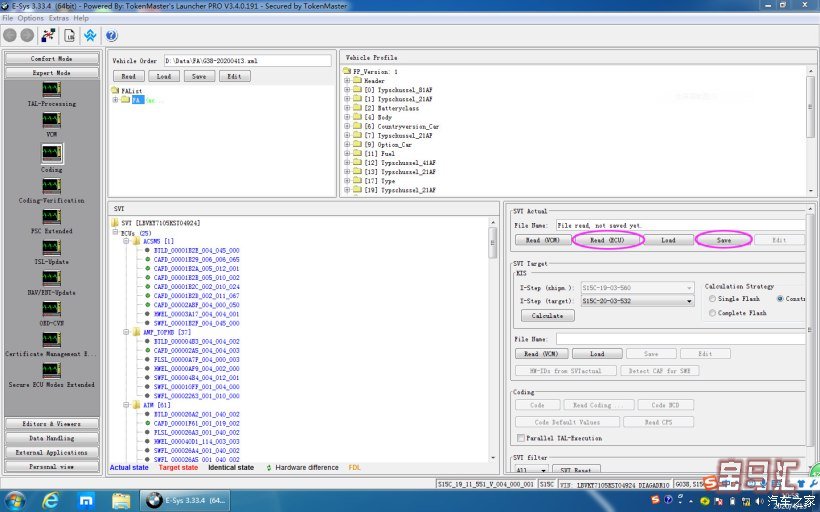
Task: Expand [2] Batteryclass node
Action: pyautogui.click(x=347, y=108)
